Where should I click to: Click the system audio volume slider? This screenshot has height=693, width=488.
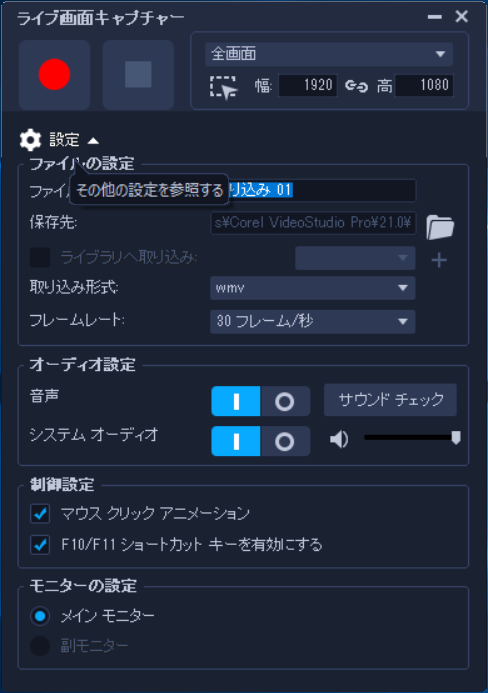click(412, 438)
